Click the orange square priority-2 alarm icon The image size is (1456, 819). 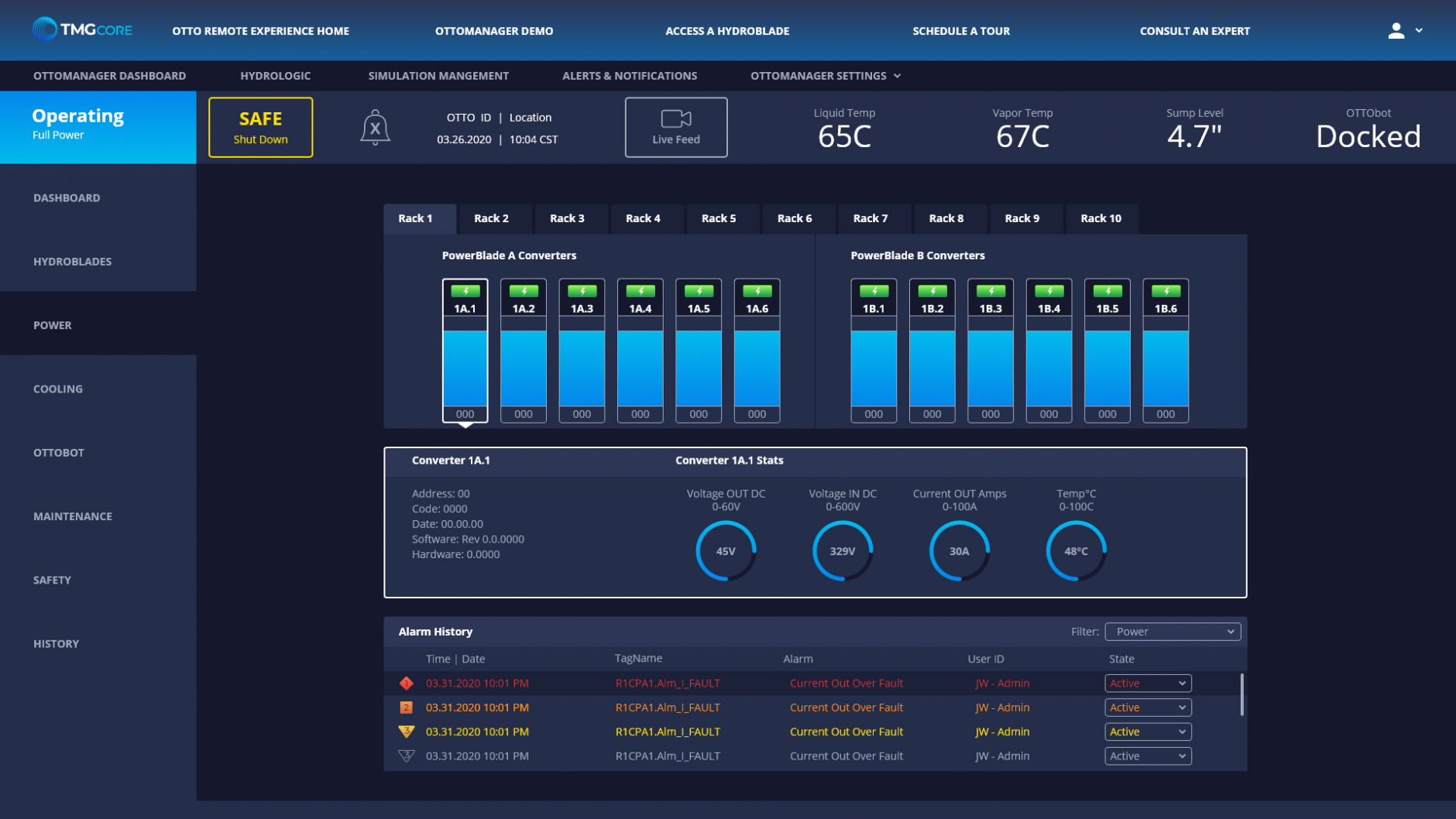click(x=407, y=708)
